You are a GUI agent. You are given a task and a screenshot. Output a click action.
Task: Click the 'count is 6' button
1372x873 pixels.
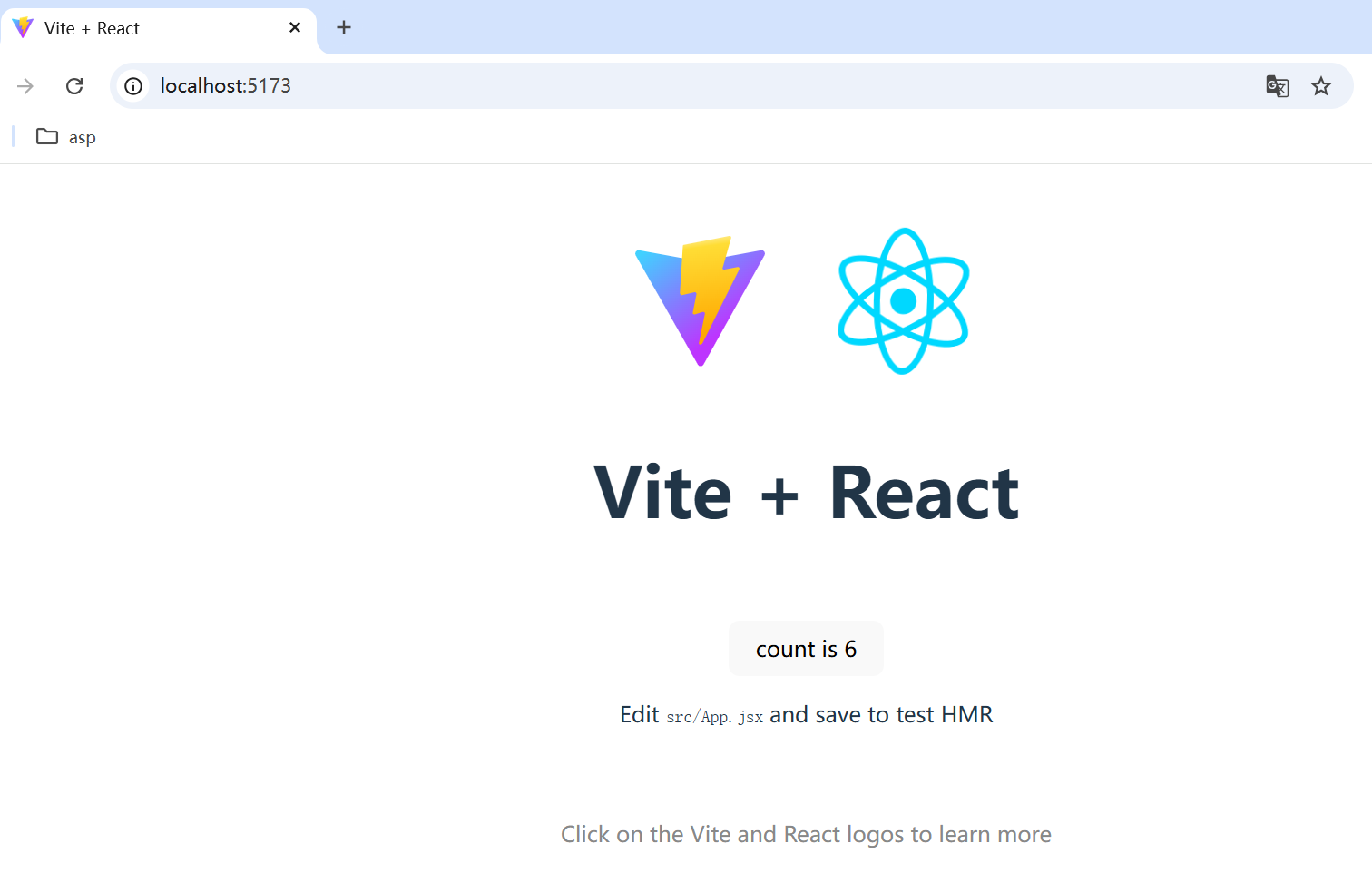806,649
